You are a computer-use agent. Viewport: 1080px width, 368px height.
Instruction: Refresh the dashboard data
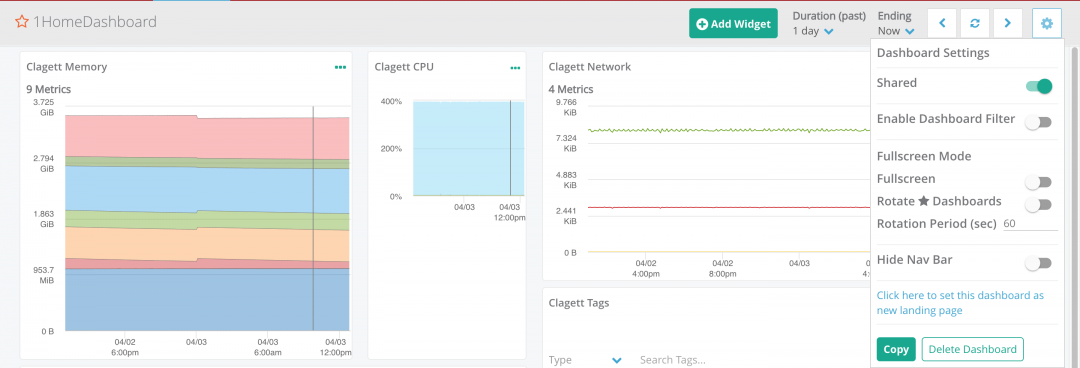coord(975,23)
